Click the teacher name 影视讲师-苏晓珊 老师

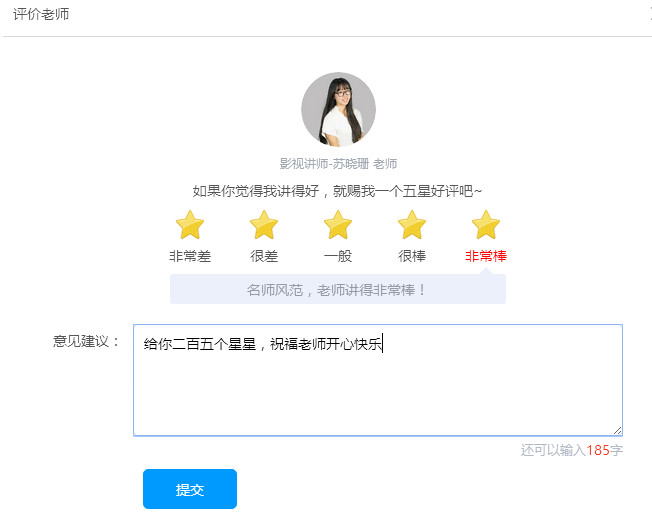(x=338, y=164)
